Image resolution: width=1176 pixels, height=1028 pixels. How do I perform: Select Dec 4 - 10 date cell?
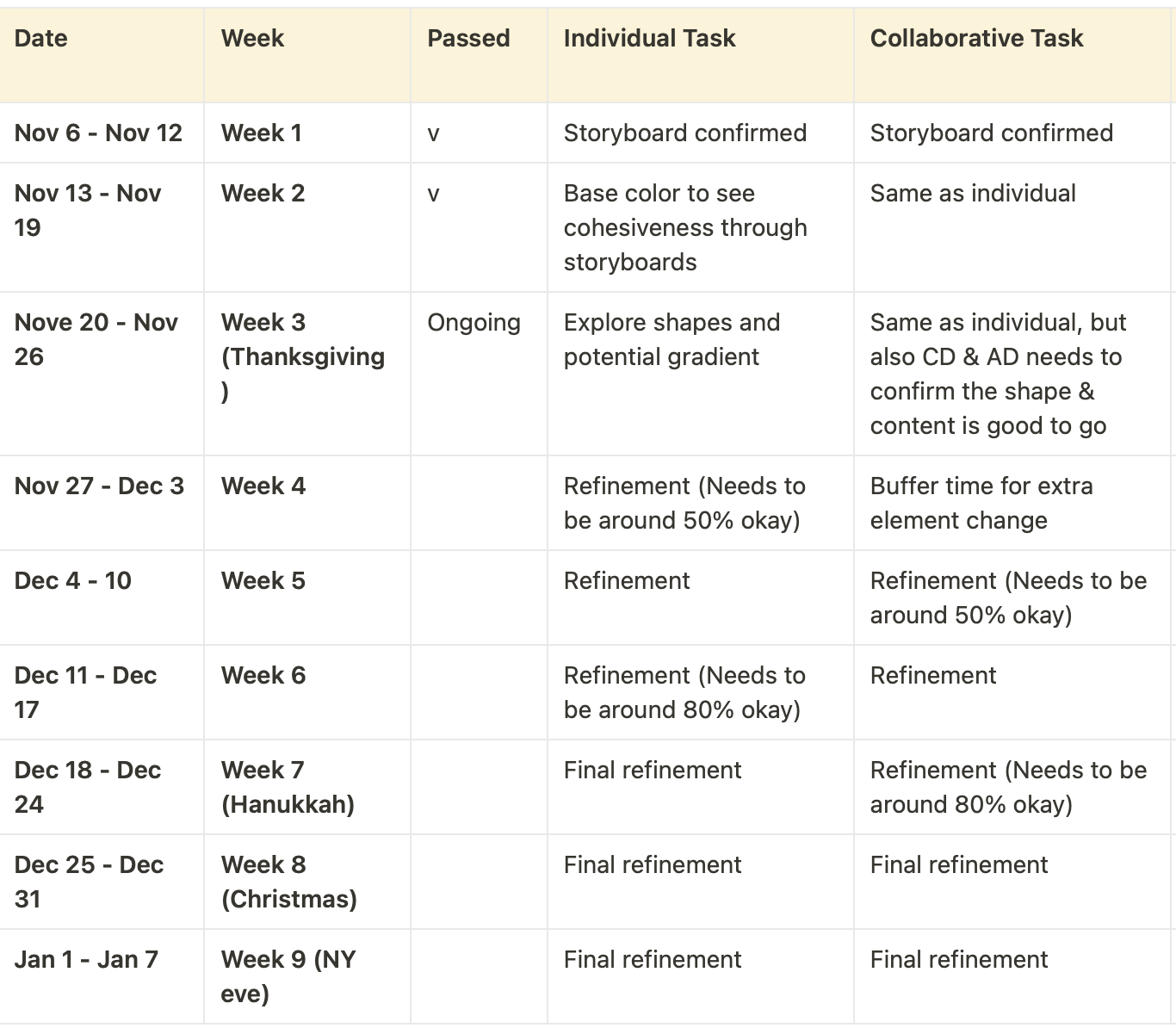coord(102,598)
